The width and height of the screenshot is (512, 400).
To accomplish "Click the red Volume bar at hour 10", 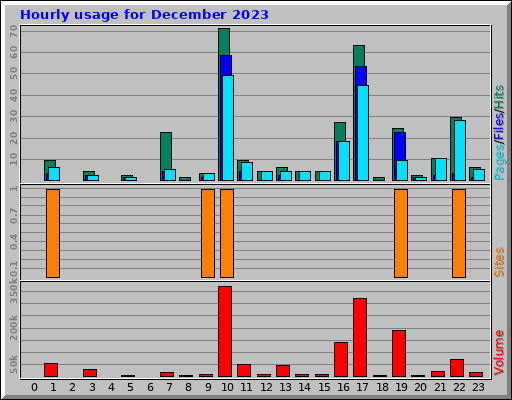I will [x=225, y=332].
